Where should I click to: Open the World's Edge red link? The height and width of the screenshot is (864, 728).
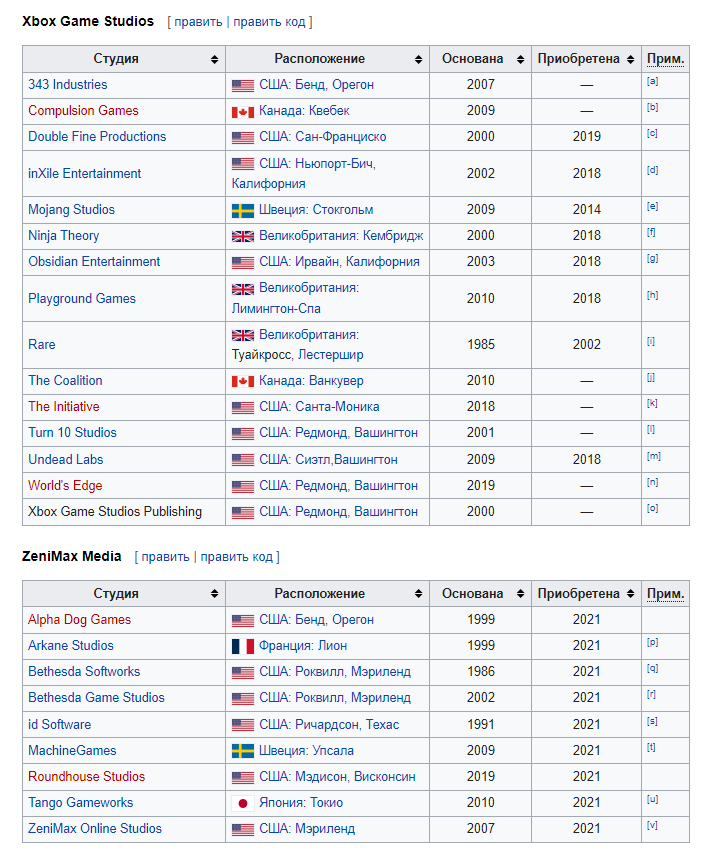65,485
